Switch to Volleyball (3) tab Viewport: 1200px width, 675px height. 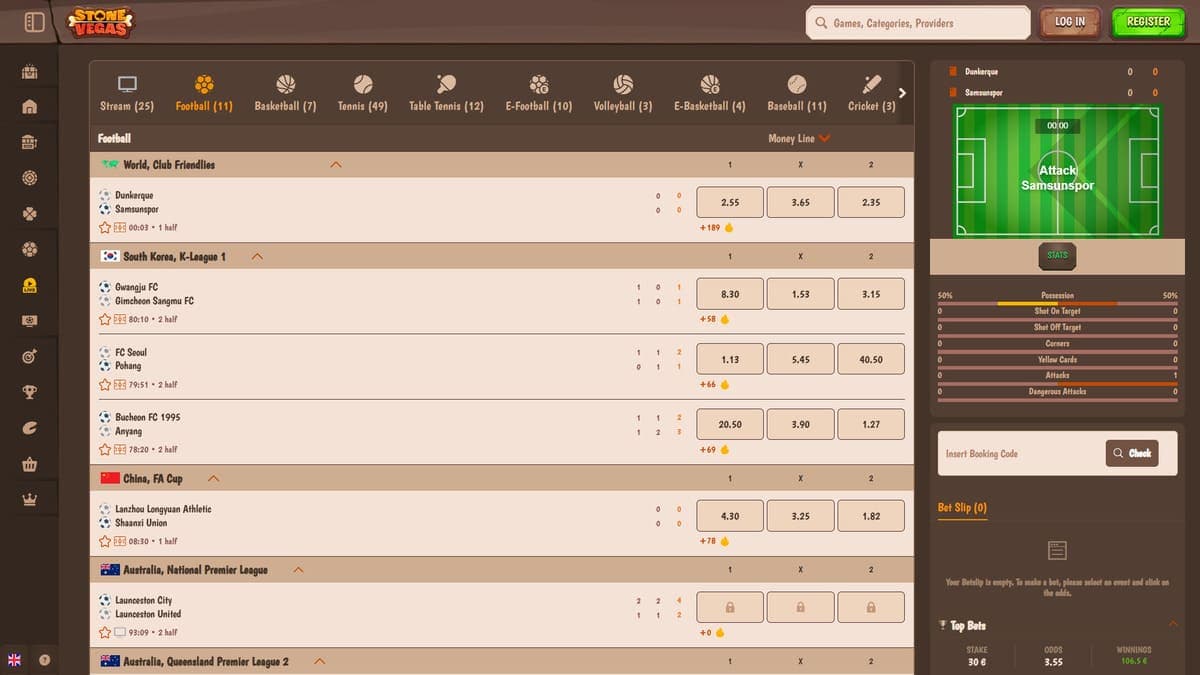coord(623,93)
